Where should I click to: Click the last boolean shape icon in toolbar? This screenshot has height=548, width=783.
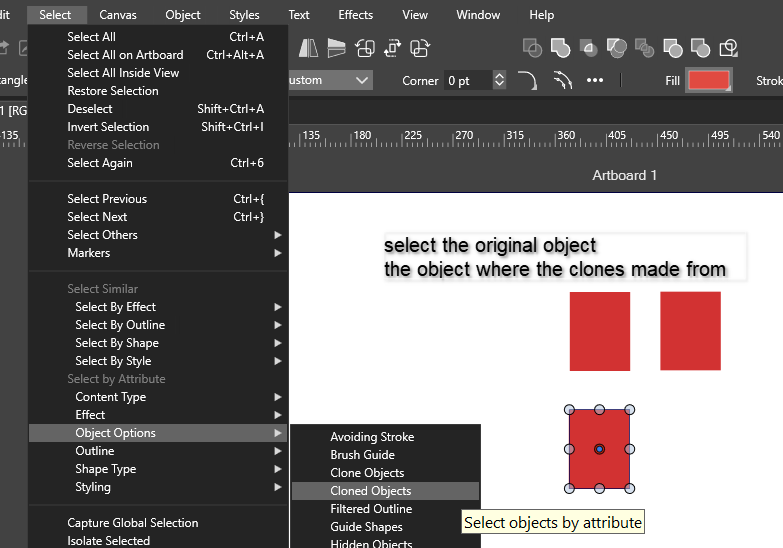click(729, 48)
